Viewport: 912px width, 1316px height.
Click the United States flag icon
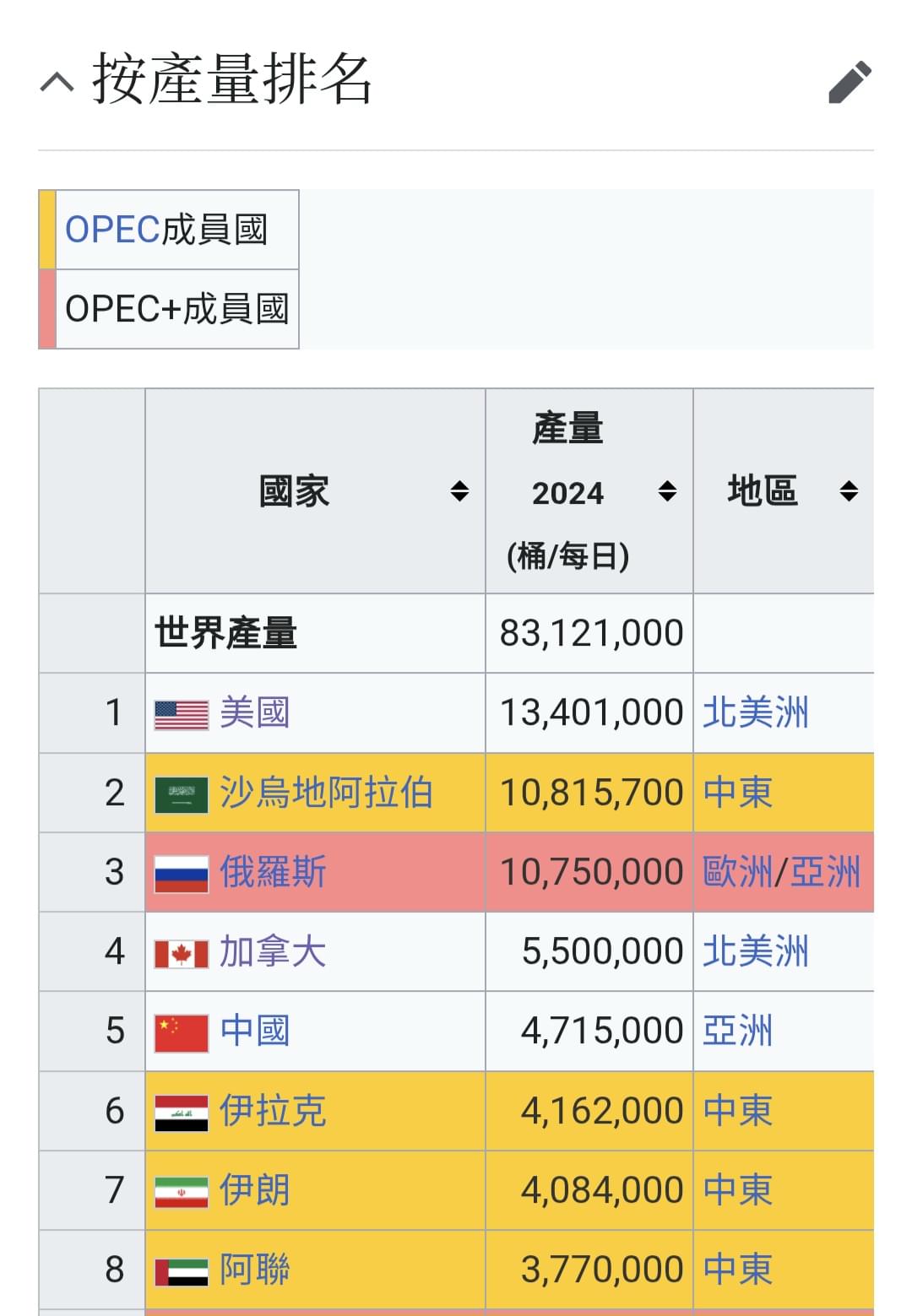182,714
